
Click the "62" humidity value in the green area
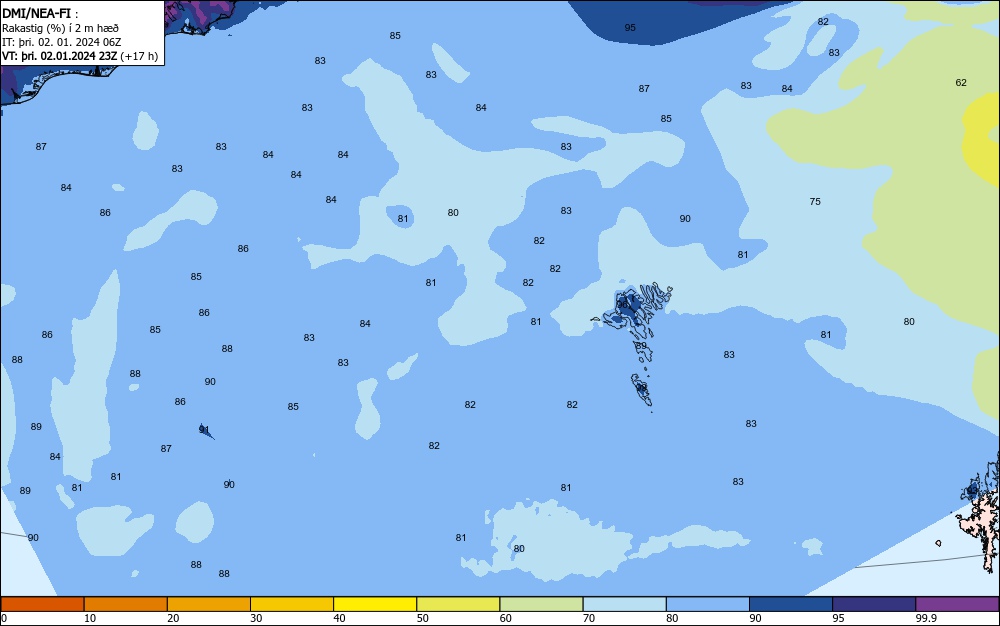coord(961,83)
